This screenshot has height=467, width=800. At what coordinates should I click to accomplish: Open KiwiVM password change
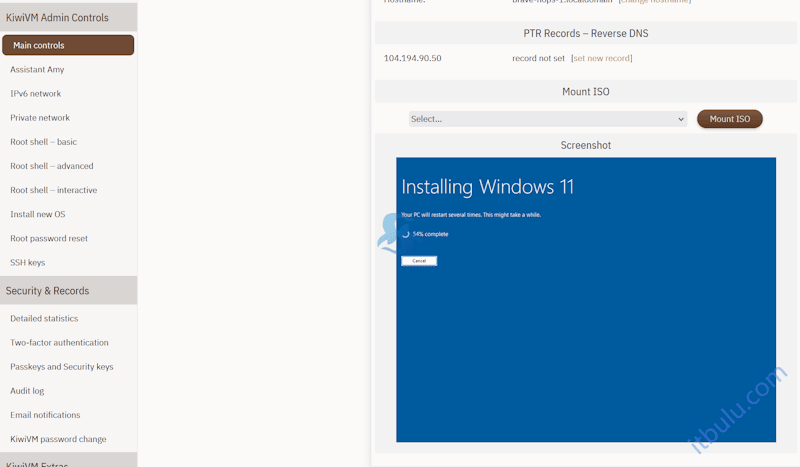click(58, 439)
